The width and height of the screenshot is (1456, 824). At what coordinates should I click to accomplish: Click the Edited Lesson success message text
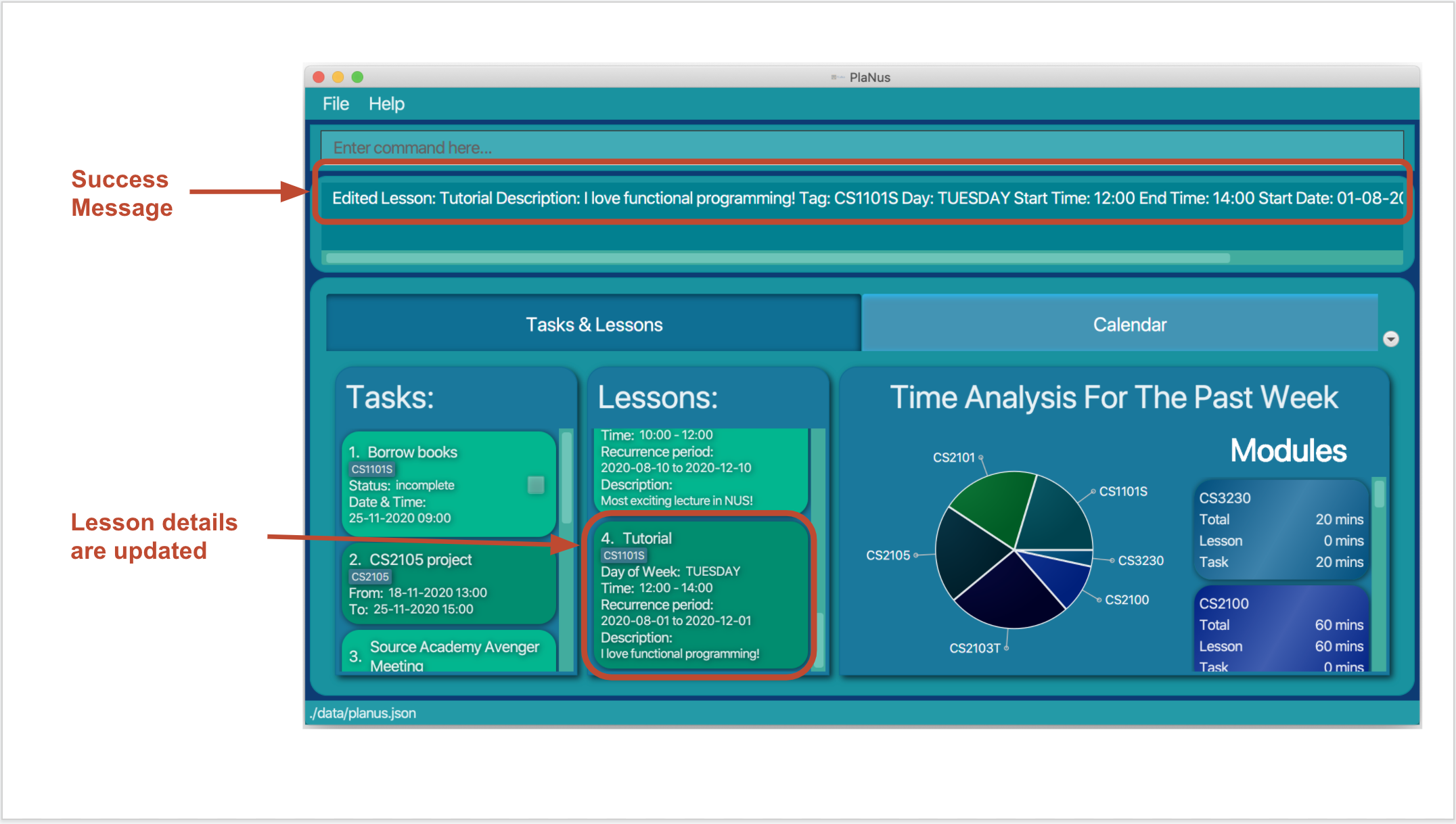pyautogui.click(x=867, y=198)
